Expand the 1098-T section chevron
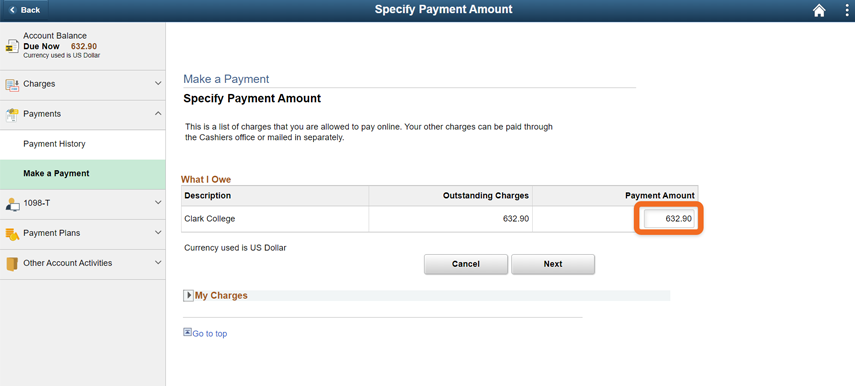The image size is (855, 386). pos(158,203)
